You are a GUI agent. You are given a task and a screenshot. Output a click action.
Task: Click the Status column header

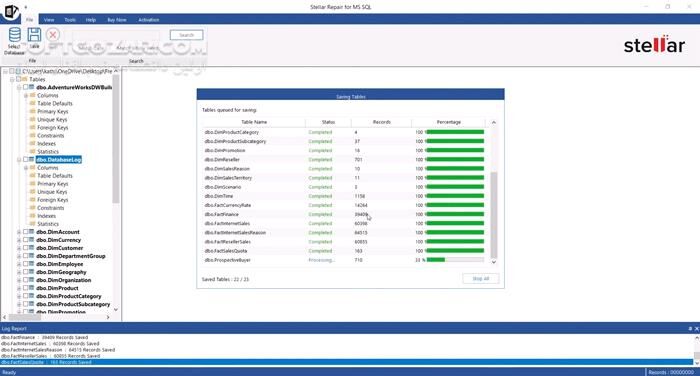[328, 122]
